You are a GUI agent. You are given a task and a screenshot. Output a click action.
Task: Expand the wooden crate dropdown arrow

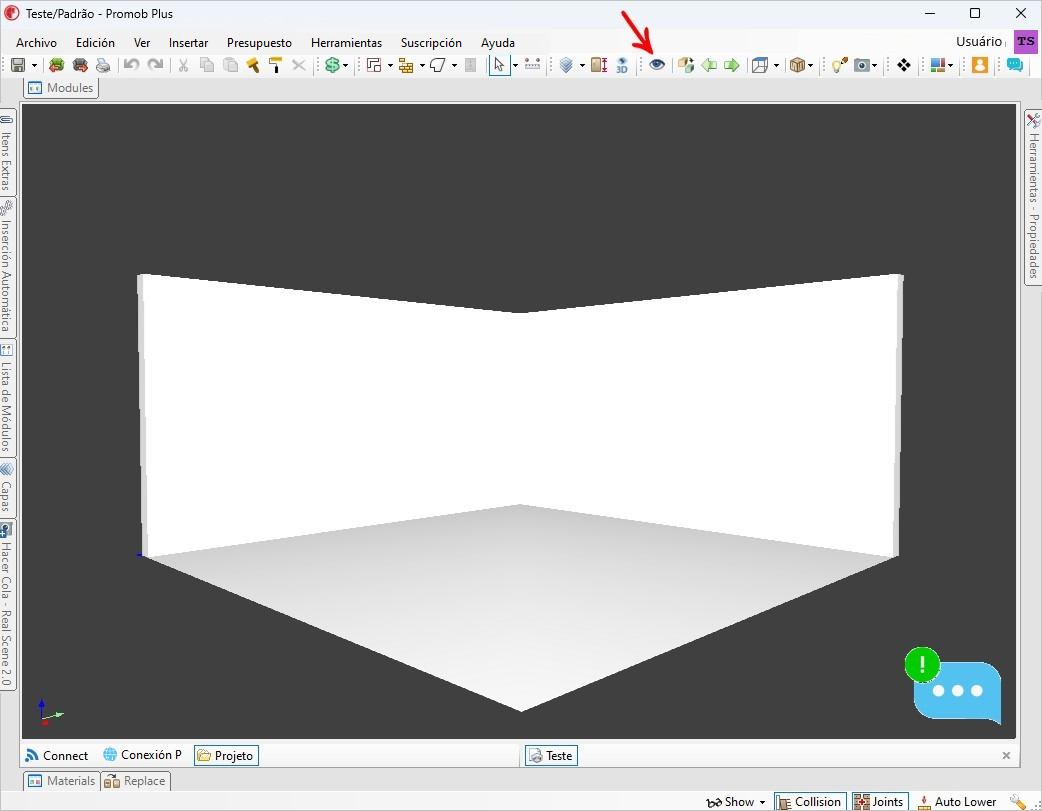pyautogui.click(x=810, y=65)
